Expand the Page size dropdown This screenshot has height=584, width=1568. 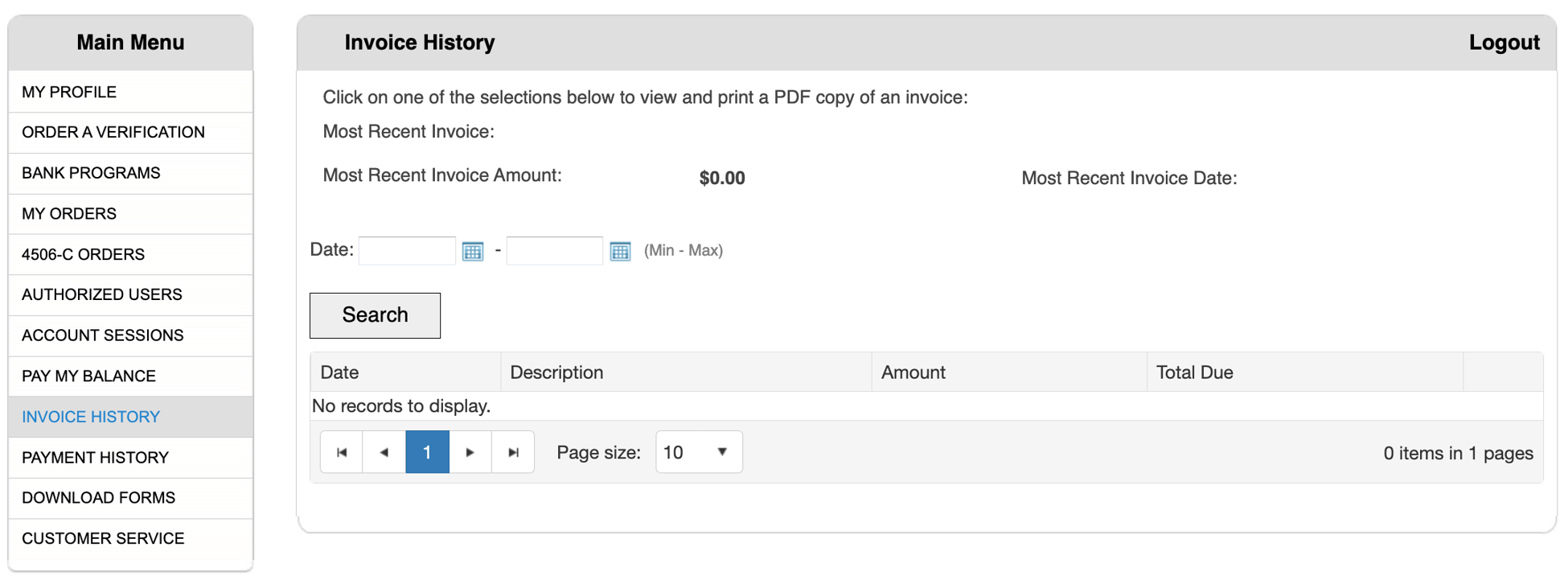tap(698, 452)
